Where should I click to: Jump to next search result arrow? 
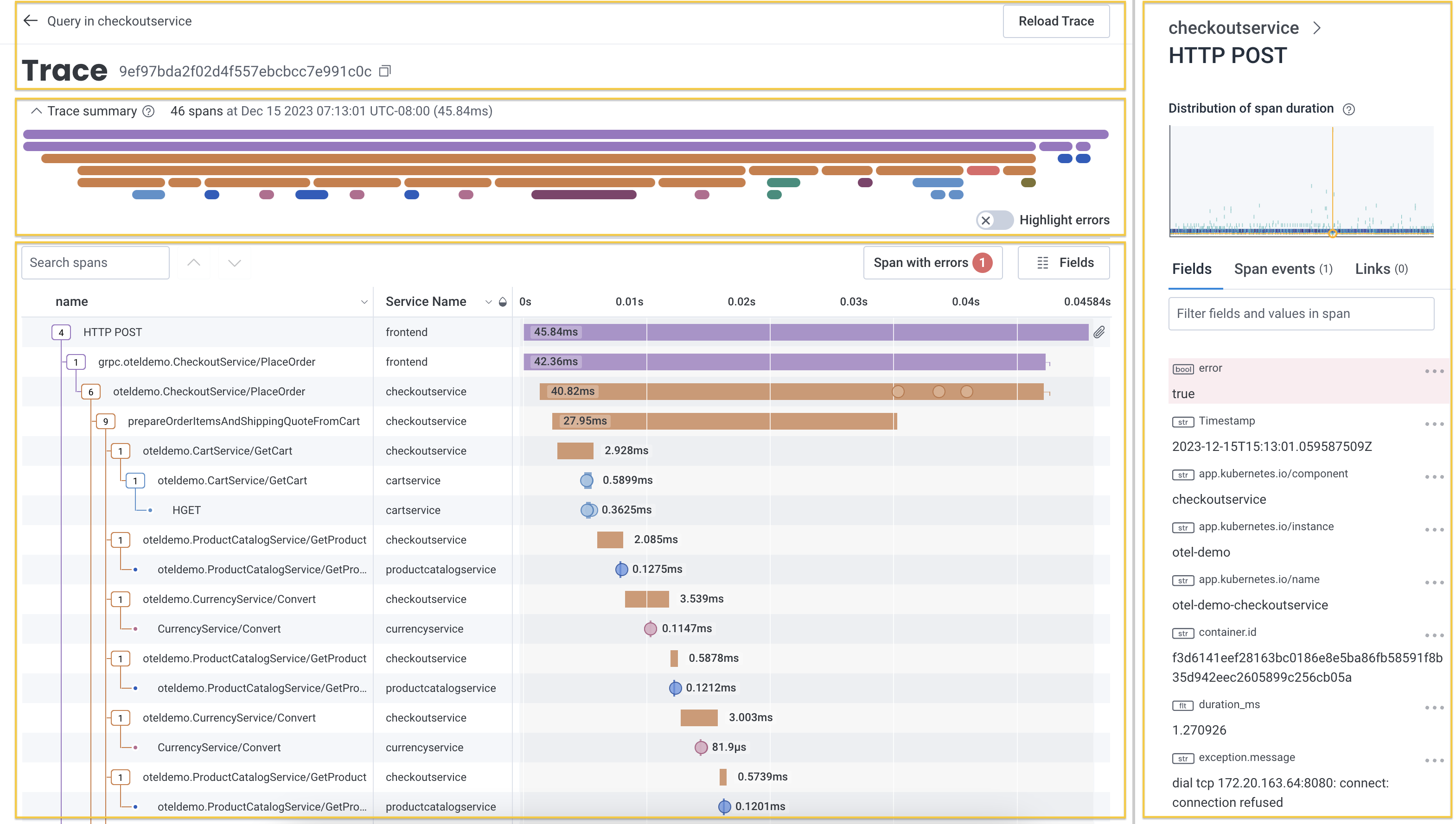[x=234, y=263]
